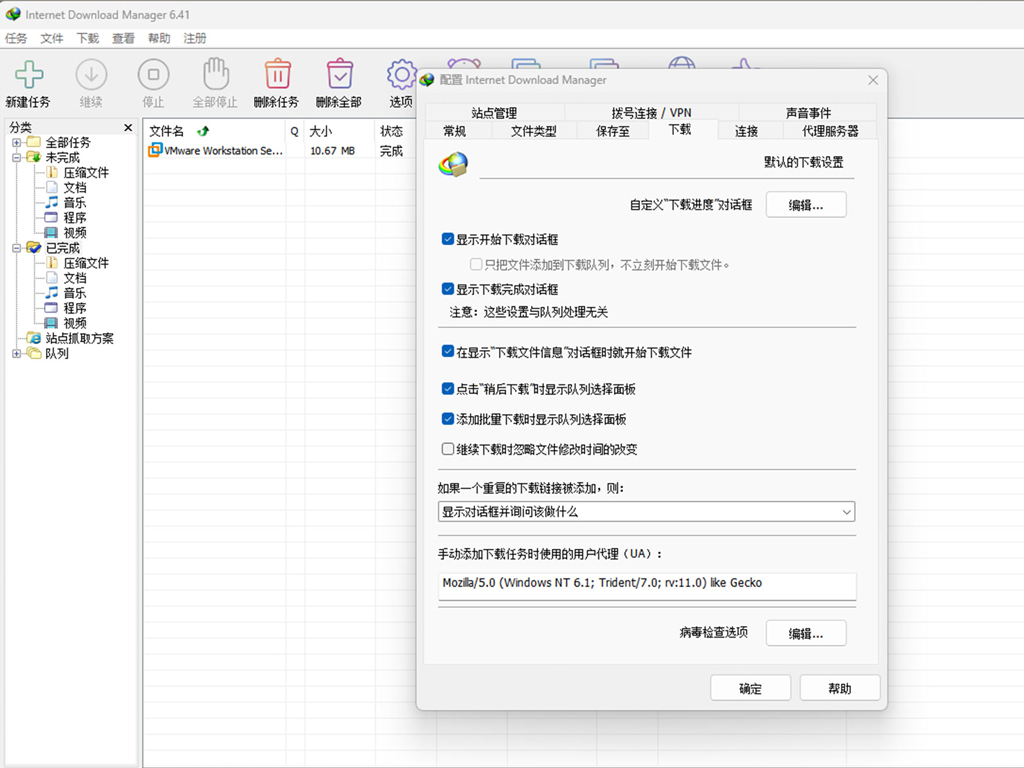Select the VMware Workstation file icon
The image size is (1024, 768).
click(155, 151)
